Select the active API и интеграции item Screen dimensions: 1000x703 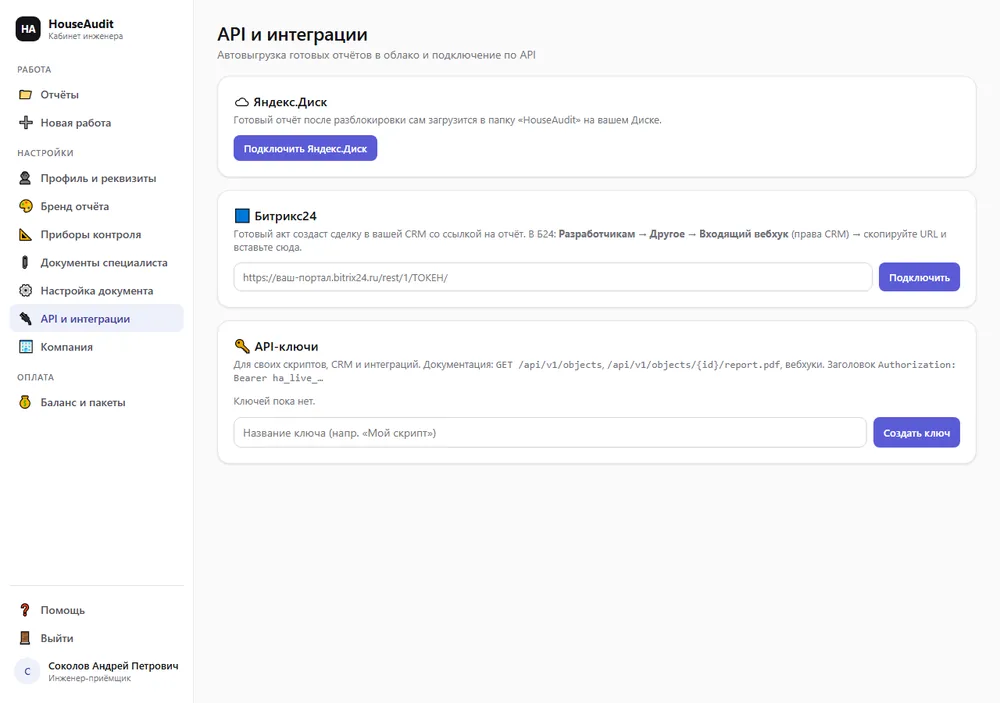pyautogui.click(x=96, y=318)
